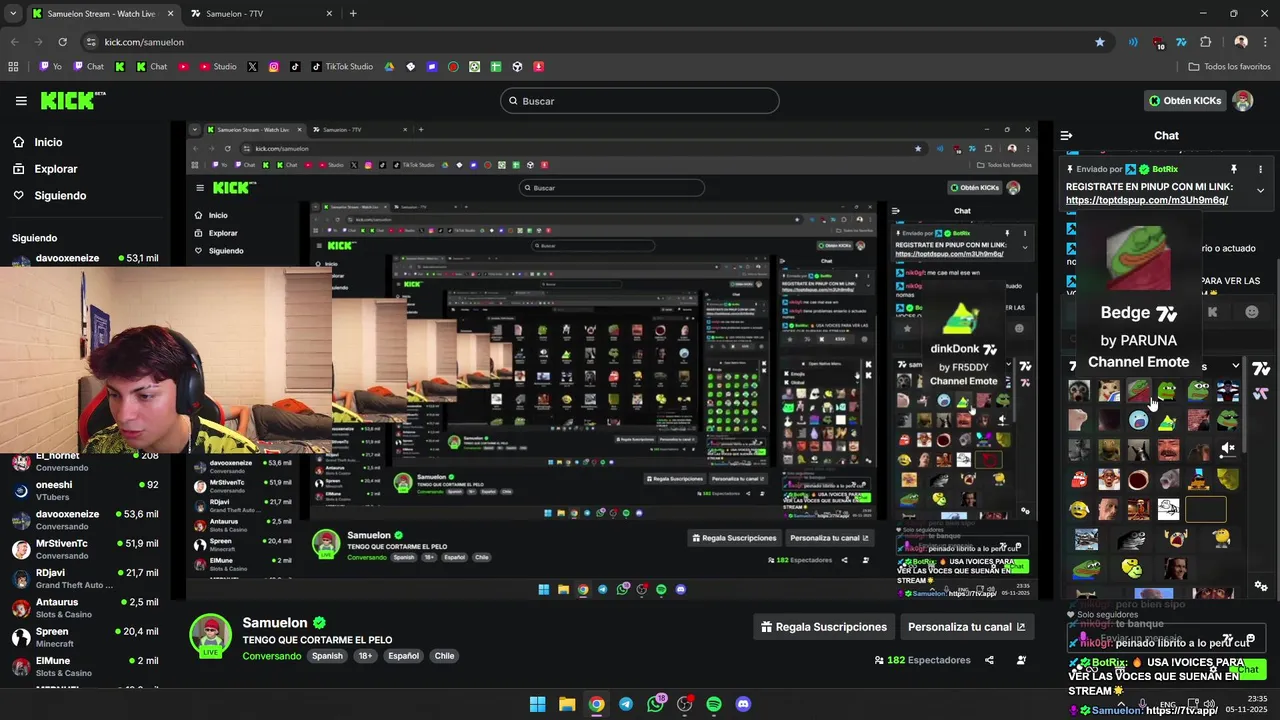The height and width of the screenshot is (720, 1280).
Task: Pick the dinkDonk yellow triangle emote
Action: tap(1167, 421)
